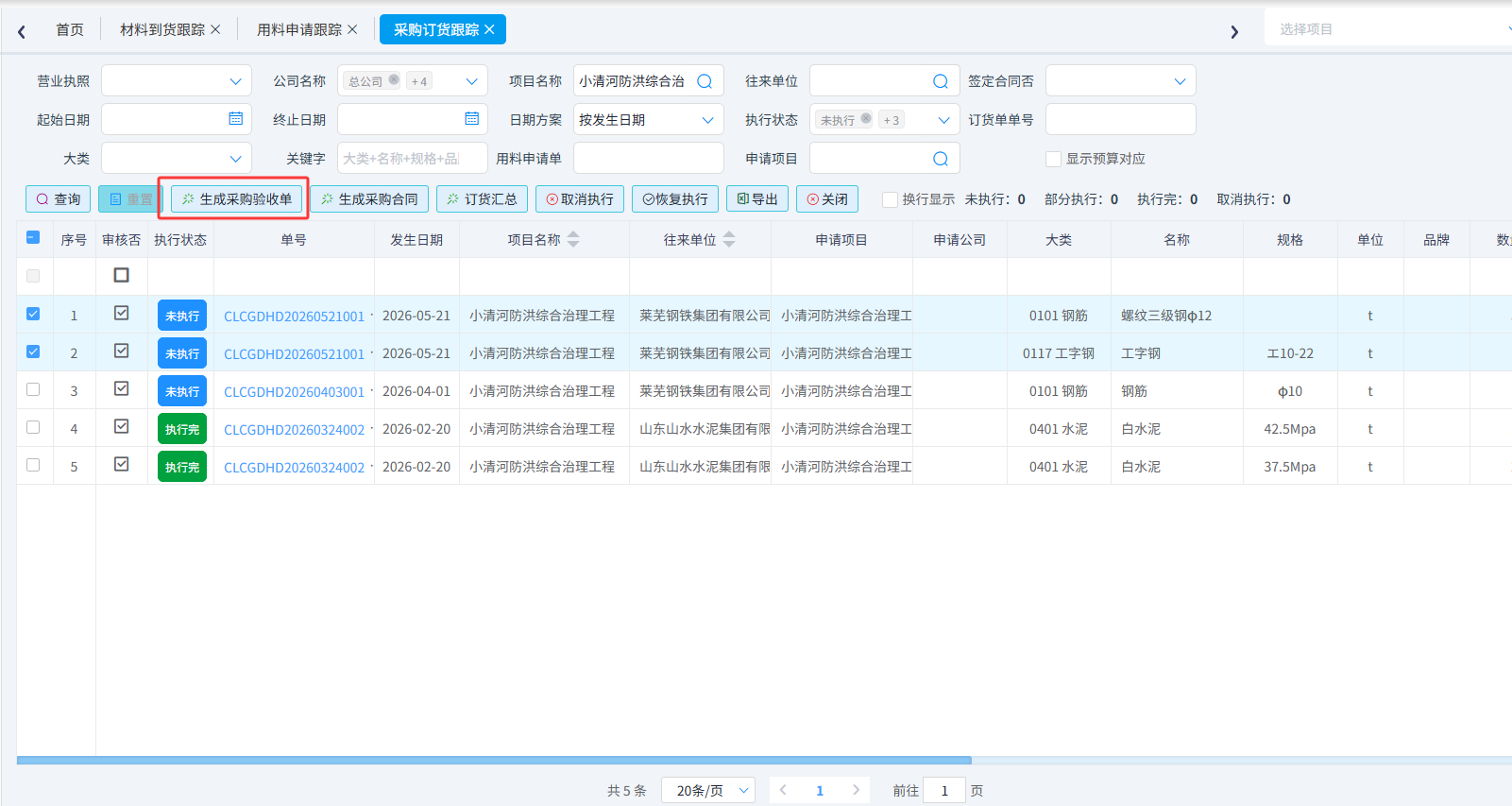Close the 采购订货跟踪 tab
This screenshot has height=806, width=1512.
(489, 29)
